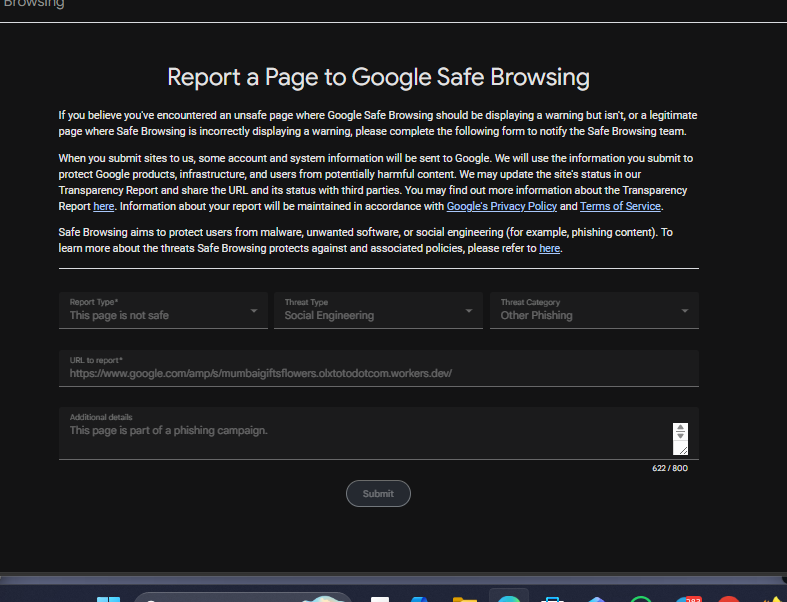
Task: Focus the URL to report field
Action: click(x=378, y=369)
